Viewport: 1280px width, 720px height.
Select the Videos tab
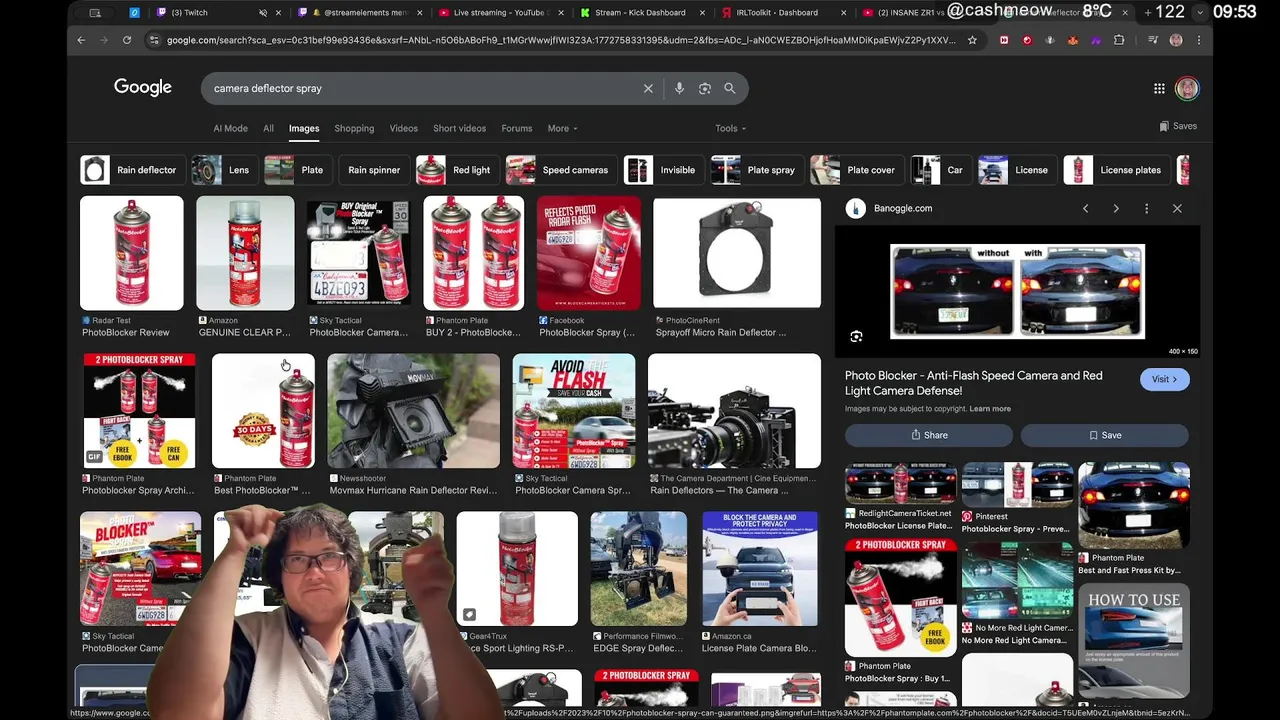point(403,128)
